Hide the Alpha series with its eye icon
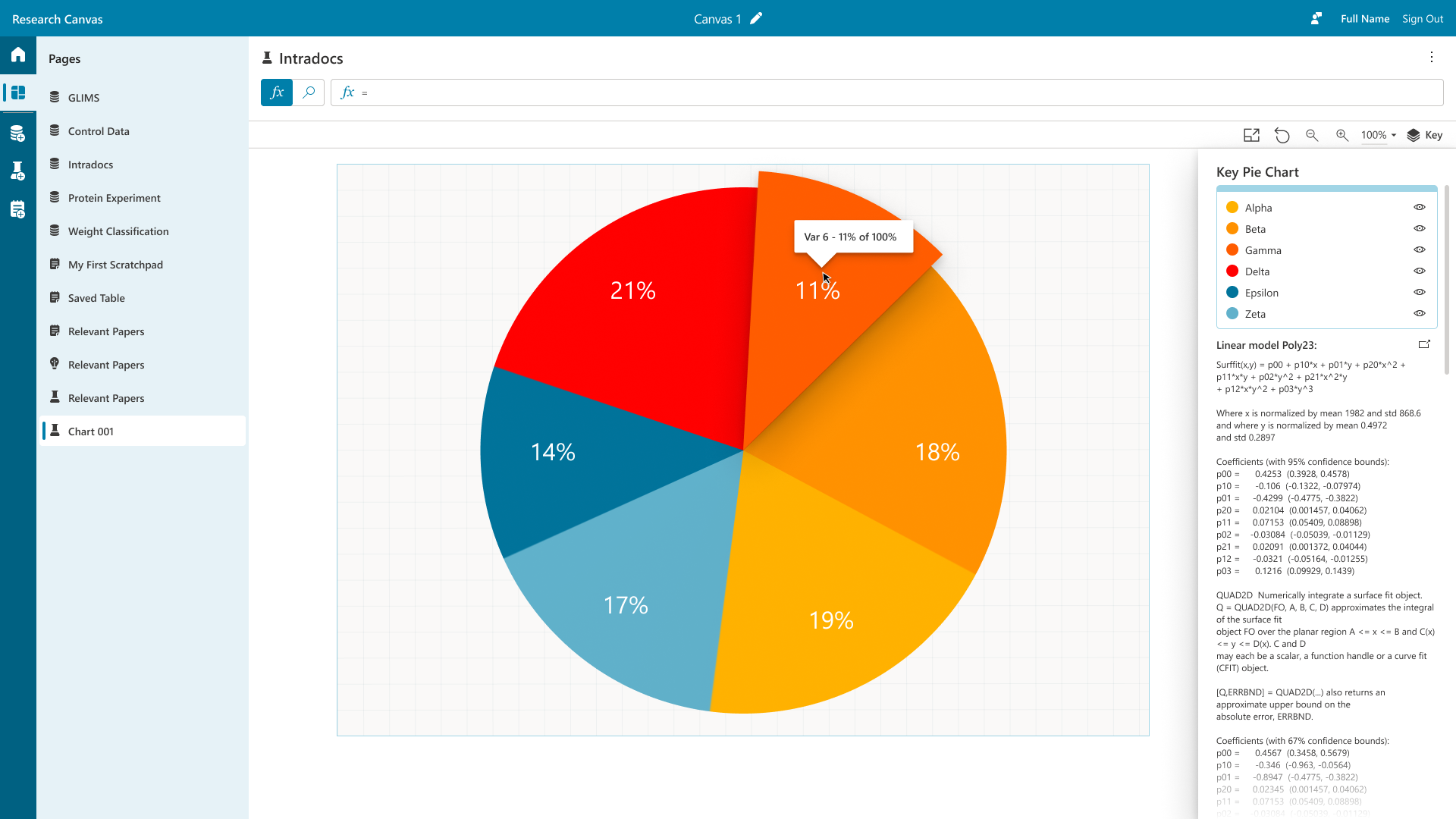The image size is (1456, 819). [1420, 208]
